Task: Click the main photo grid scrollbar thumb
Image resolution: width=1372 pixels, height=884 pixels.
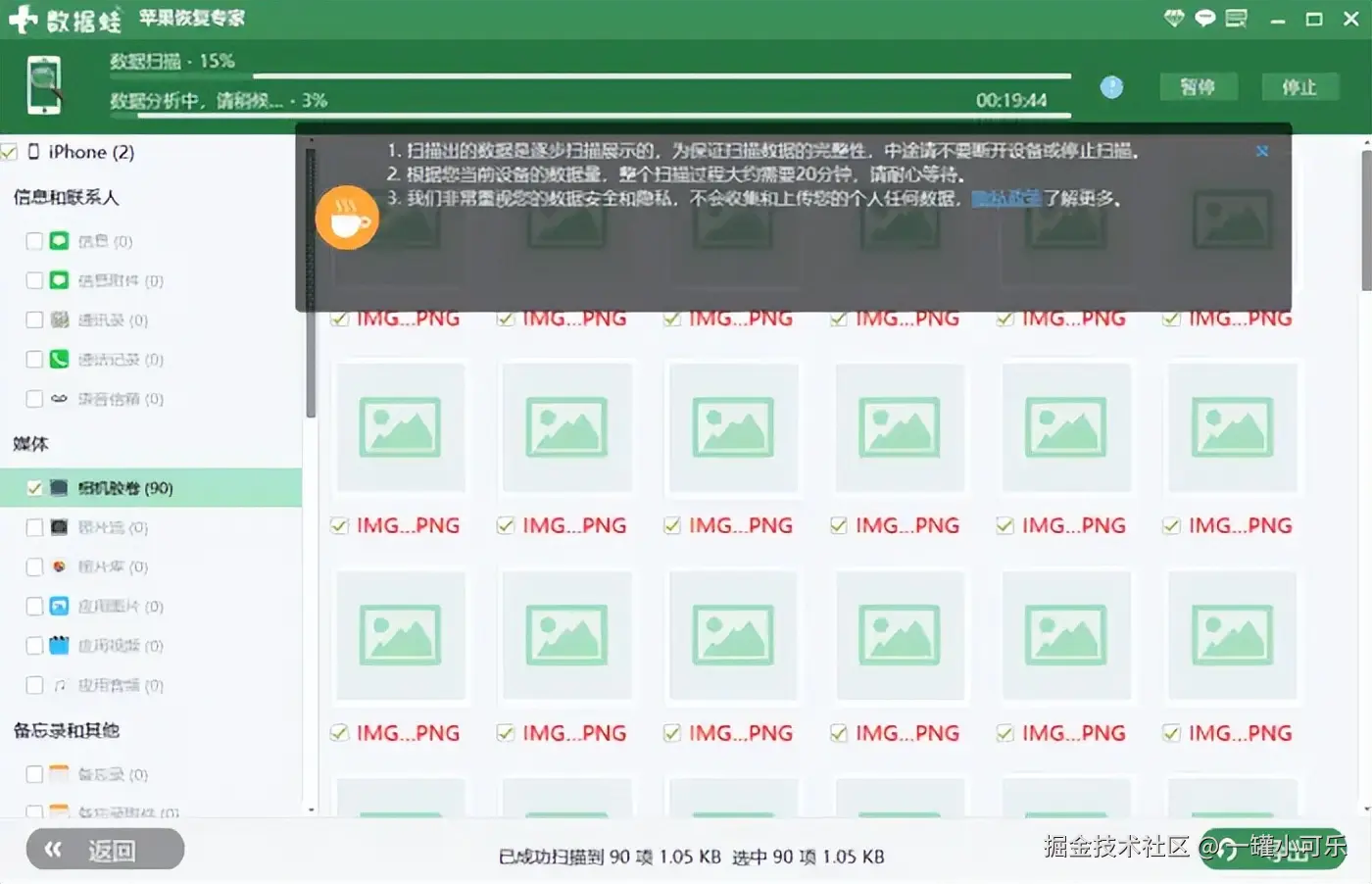Action: click(1366, 221)
